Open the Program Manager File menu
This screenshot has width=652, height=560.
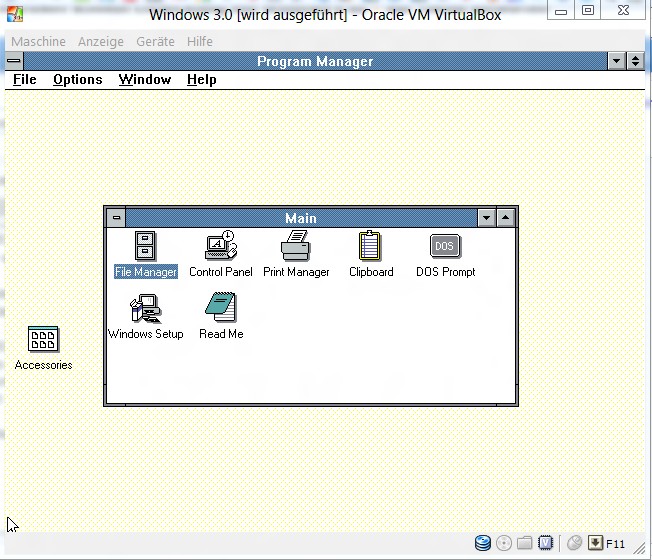click(25, 79)
